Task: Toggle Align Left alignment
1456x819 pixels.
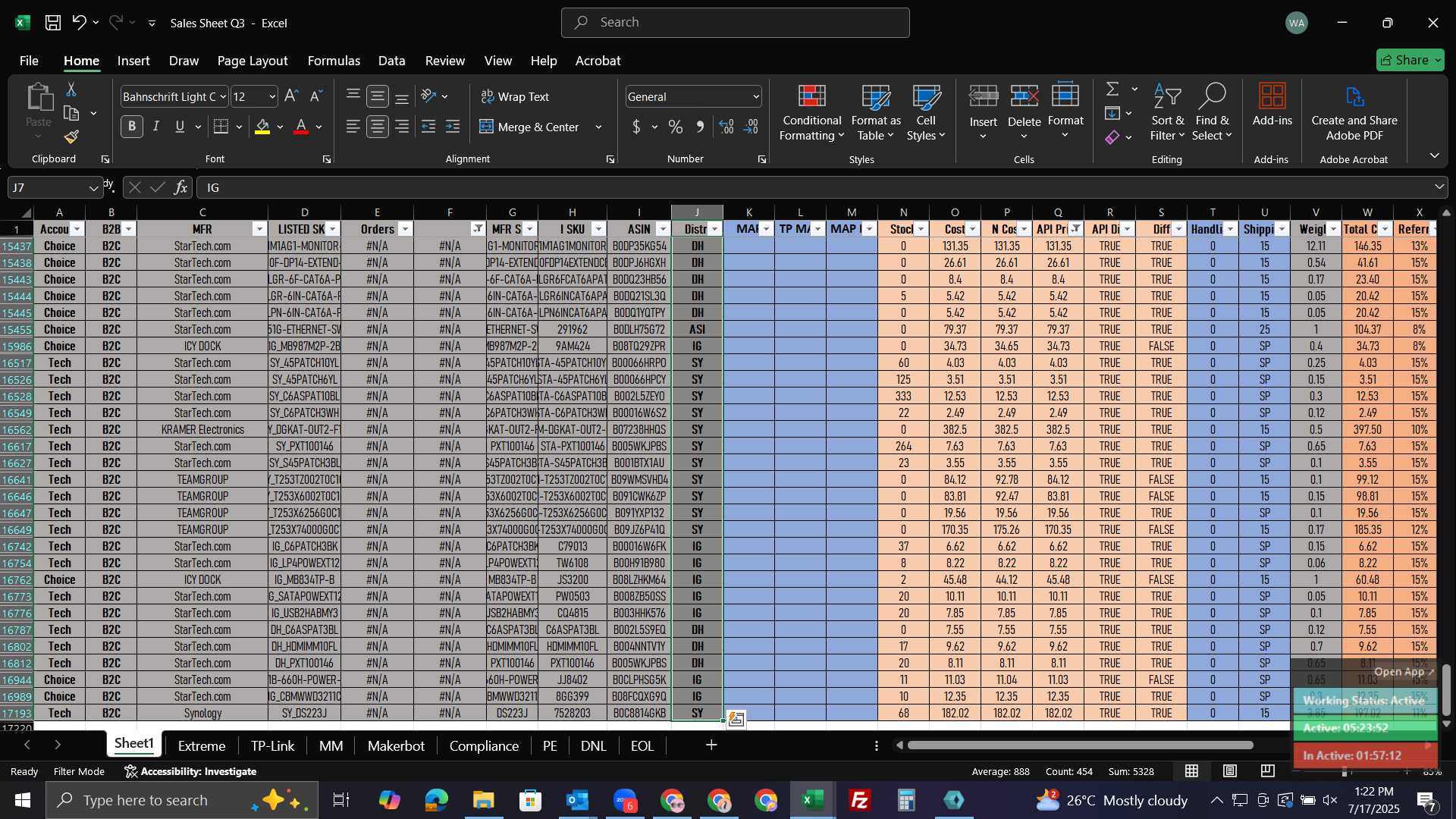Action: point(353,127)
